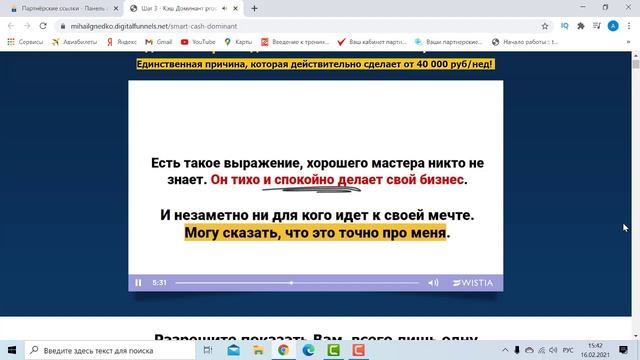Image resolution: width=640 pixels, height=360 pixels.
Task: Expand hidden bookmarks chevron
Action: coord(629,42)
